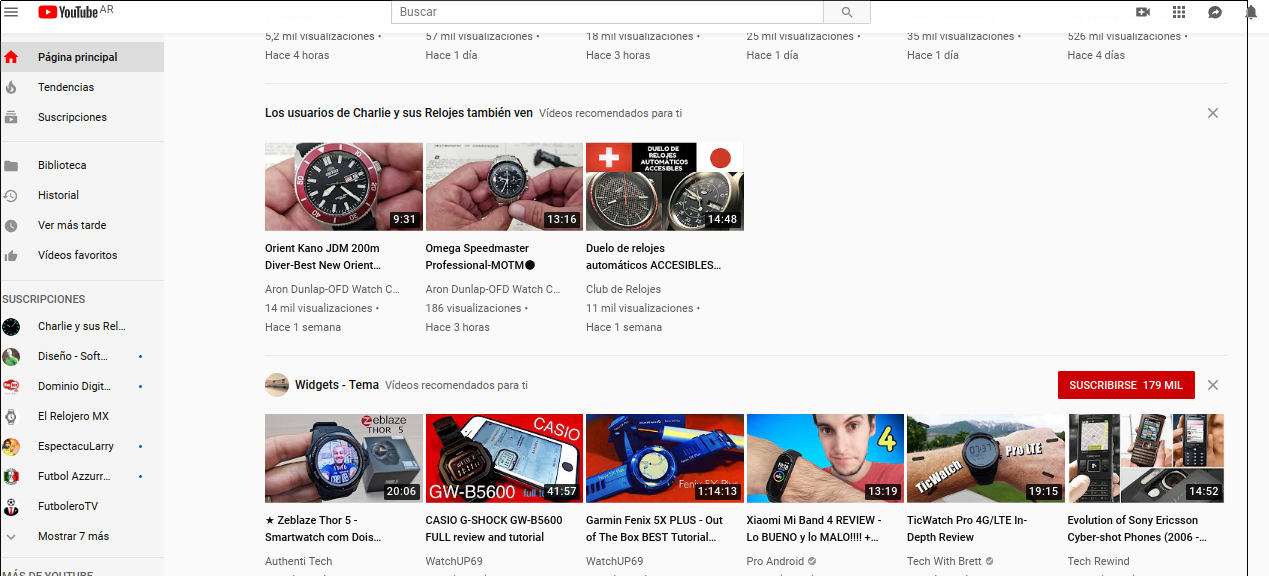Open Omega Speedmaster Professional-MOTM title

pos(481,257)
